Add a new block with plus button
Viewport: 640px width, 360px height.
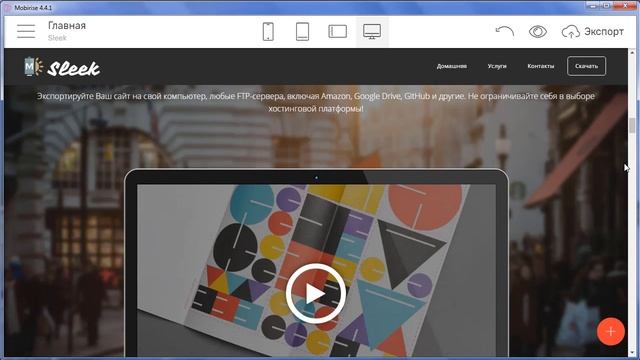tap(611, 331)
